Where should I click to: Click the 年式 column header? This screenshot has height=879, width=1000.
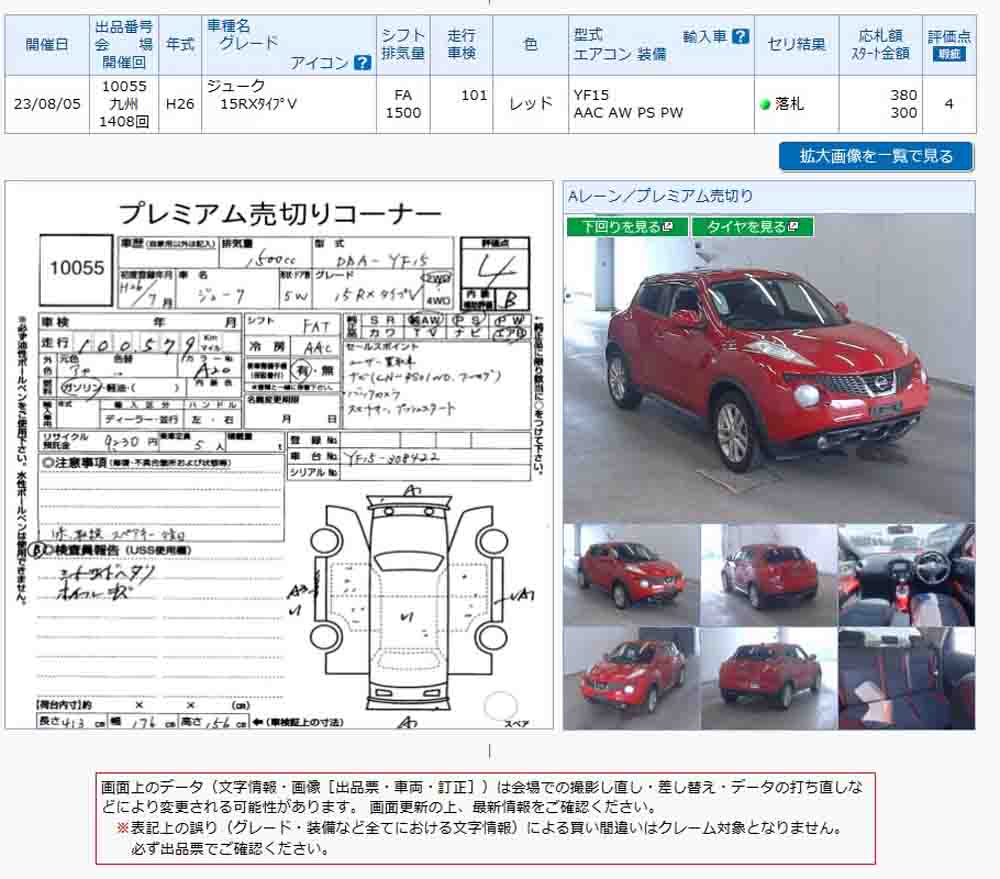(180, 45)
